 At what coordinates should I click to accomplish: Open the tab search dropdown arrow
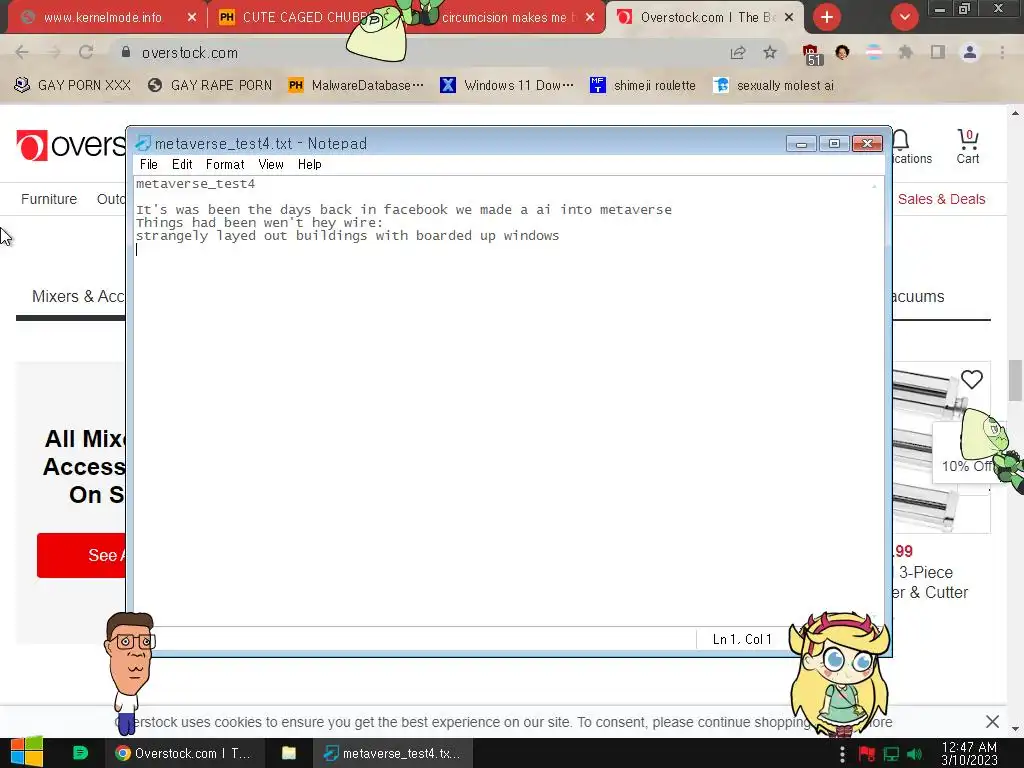click(x=904, y=17)
